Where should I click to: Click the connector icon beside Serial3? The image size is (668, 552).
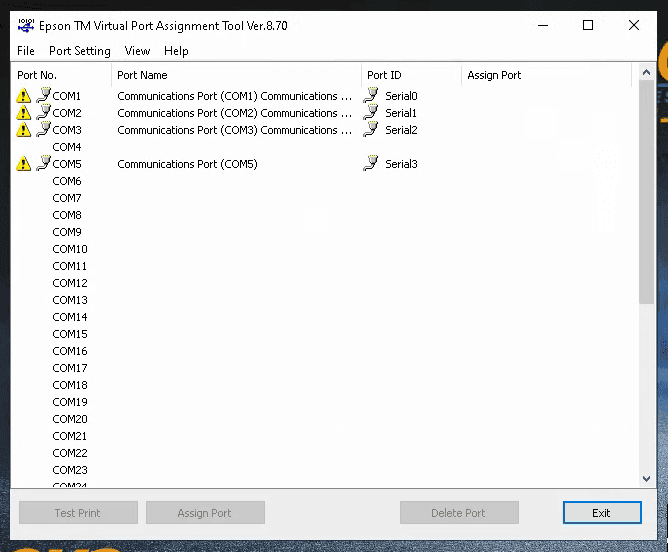(x=371, y=164)
